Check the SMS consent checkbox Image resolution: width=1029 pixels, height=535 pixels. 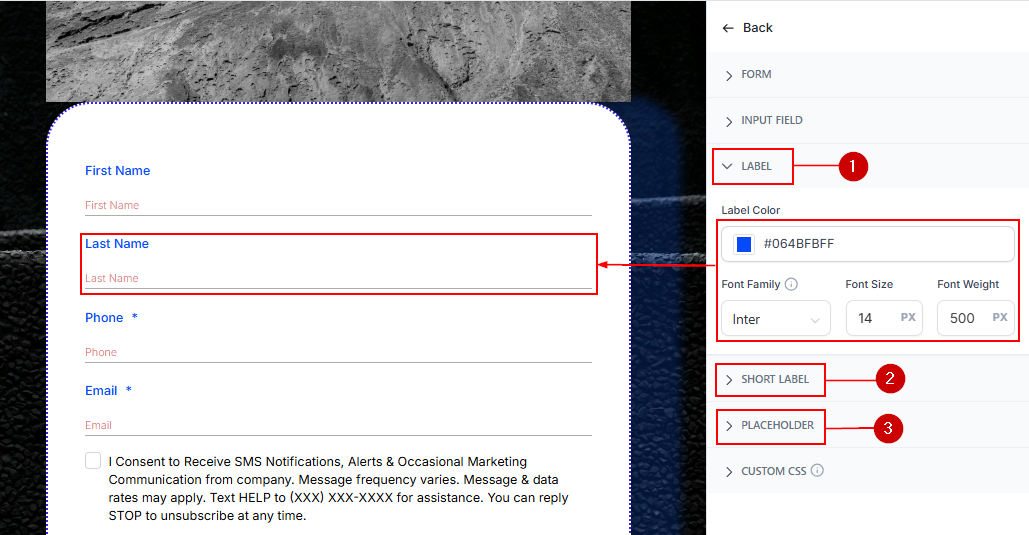(93, 461)
